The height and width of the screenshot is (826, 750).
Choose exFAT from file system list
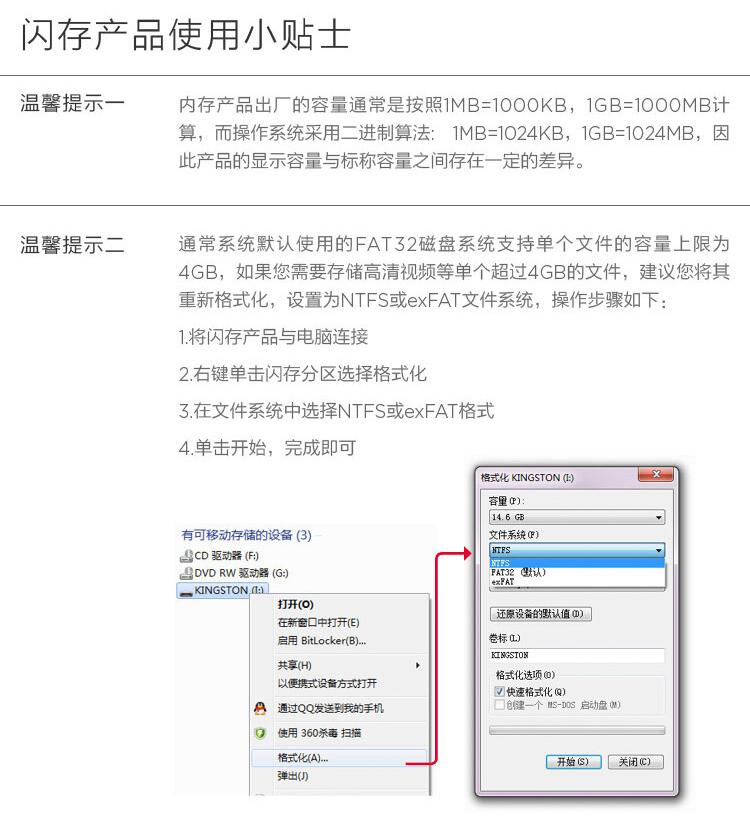click(x=577, y=582)
